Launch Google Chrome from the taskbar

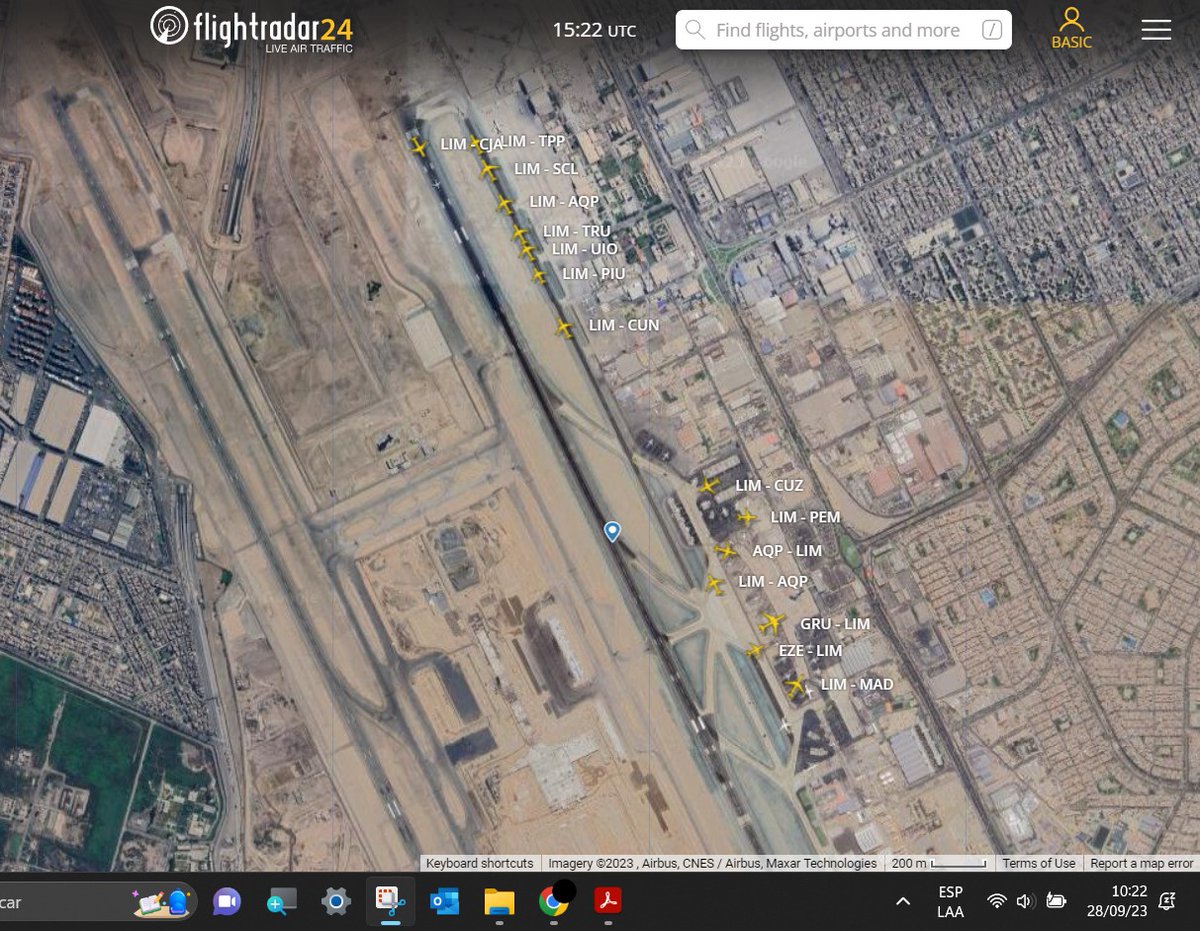click(x=555, y=901)
